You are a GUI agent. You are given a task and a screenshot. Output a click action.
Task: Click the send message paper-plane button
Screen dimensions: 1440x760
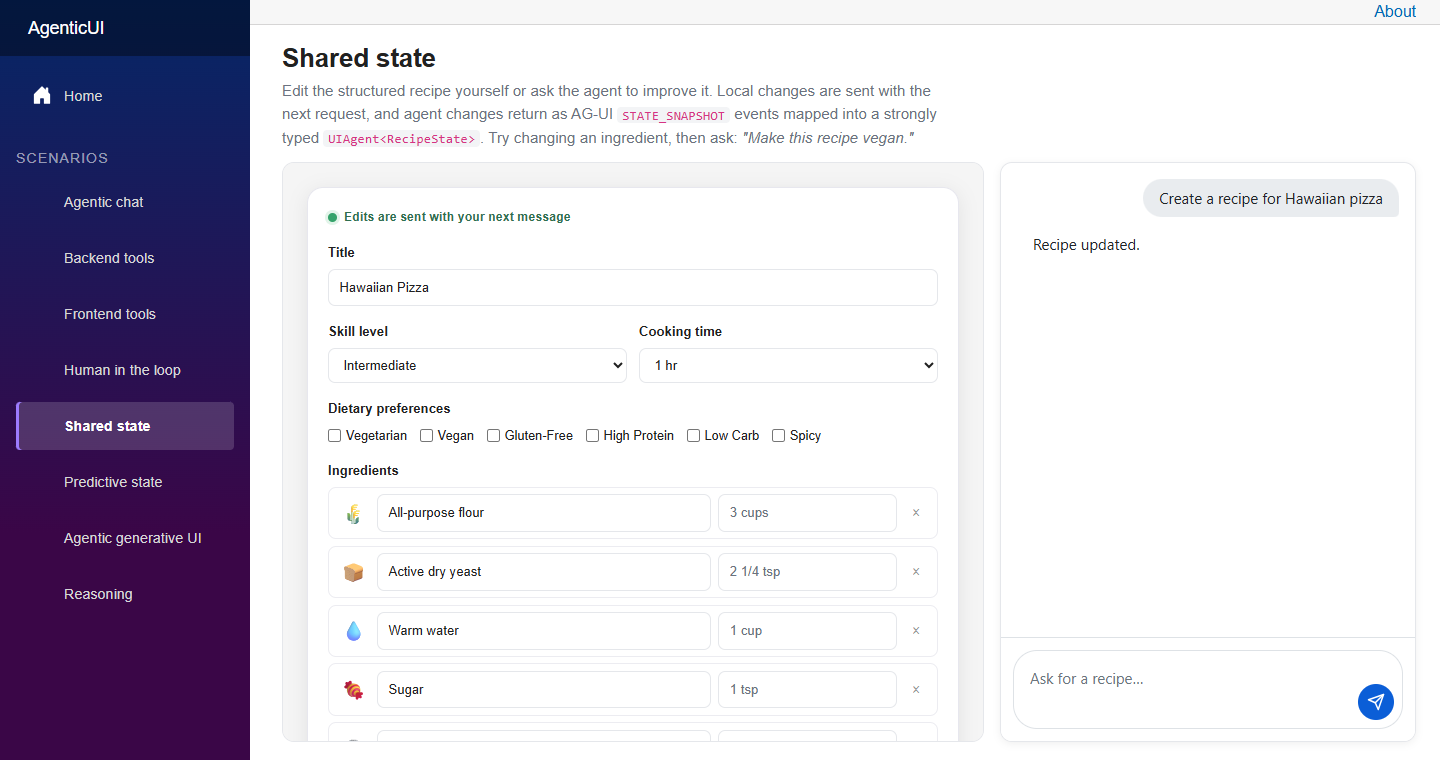click(1376, 702)
